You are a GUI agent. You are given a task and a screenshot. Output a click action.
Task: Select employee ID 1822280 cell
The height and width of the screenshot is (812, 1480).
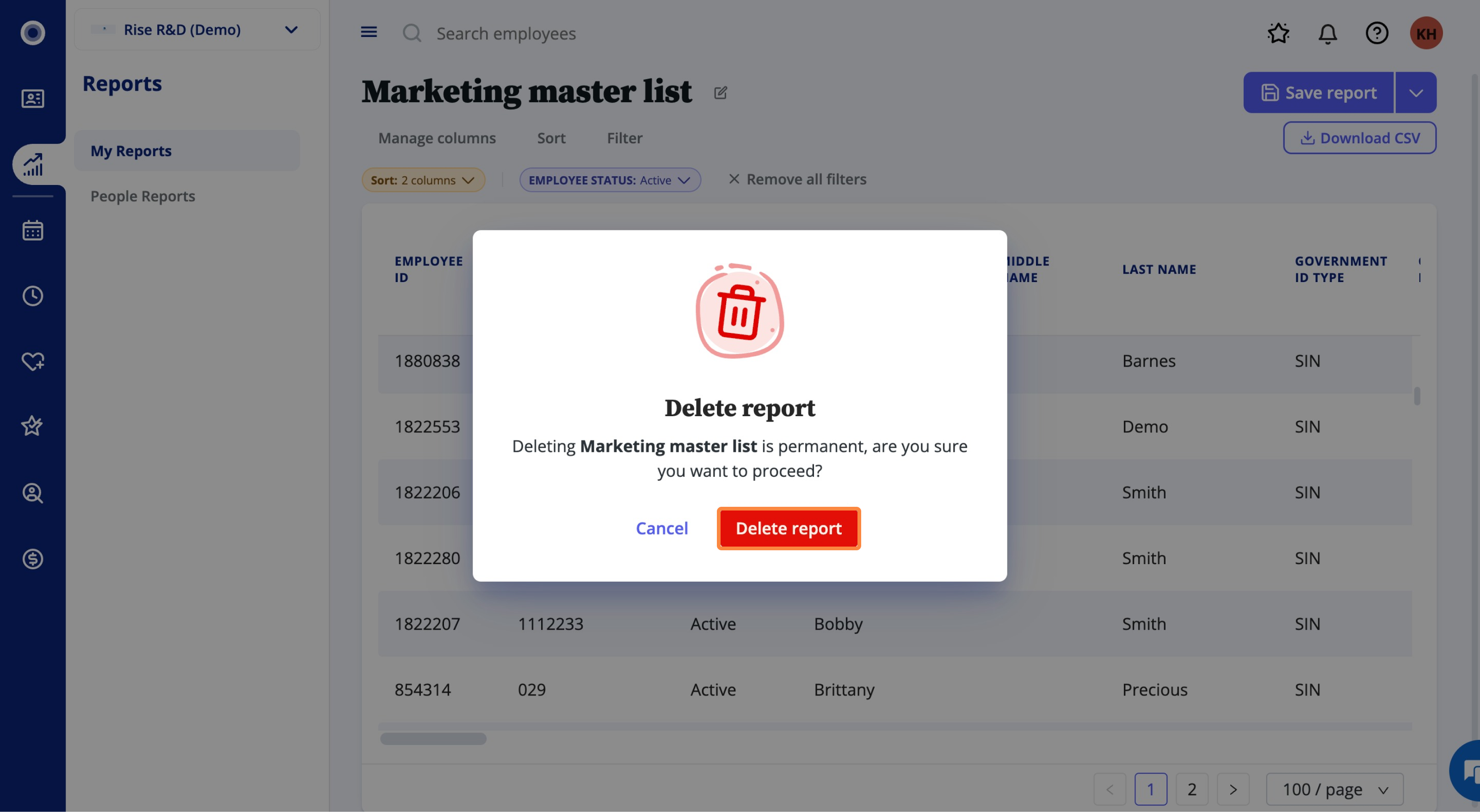427,558
